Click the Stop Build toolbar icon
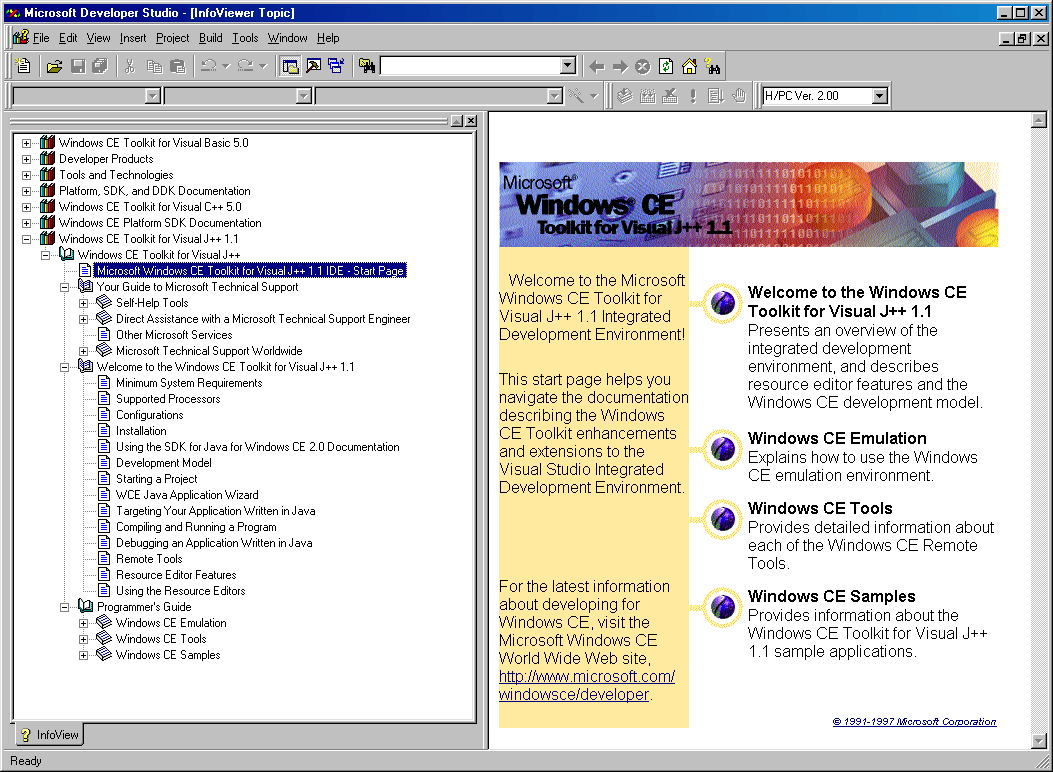 click(x=670, y=96)
